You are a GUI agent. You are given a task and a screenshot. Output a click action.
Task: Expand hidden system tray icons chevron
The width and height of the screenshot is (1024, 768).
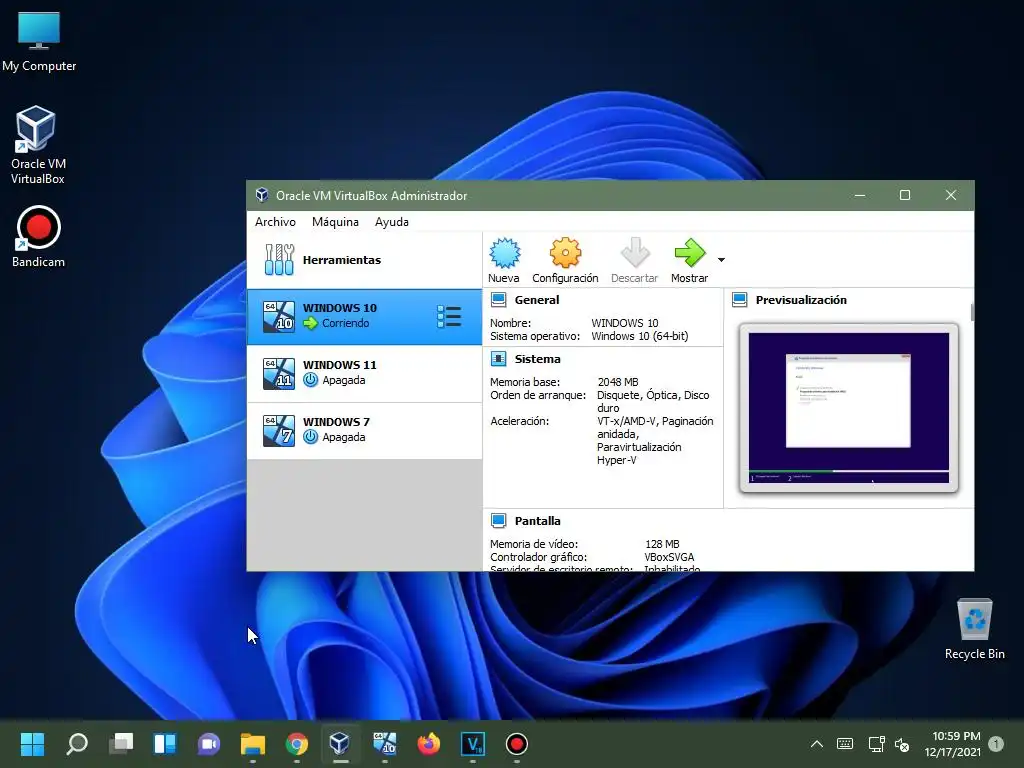tap(817, 744)
